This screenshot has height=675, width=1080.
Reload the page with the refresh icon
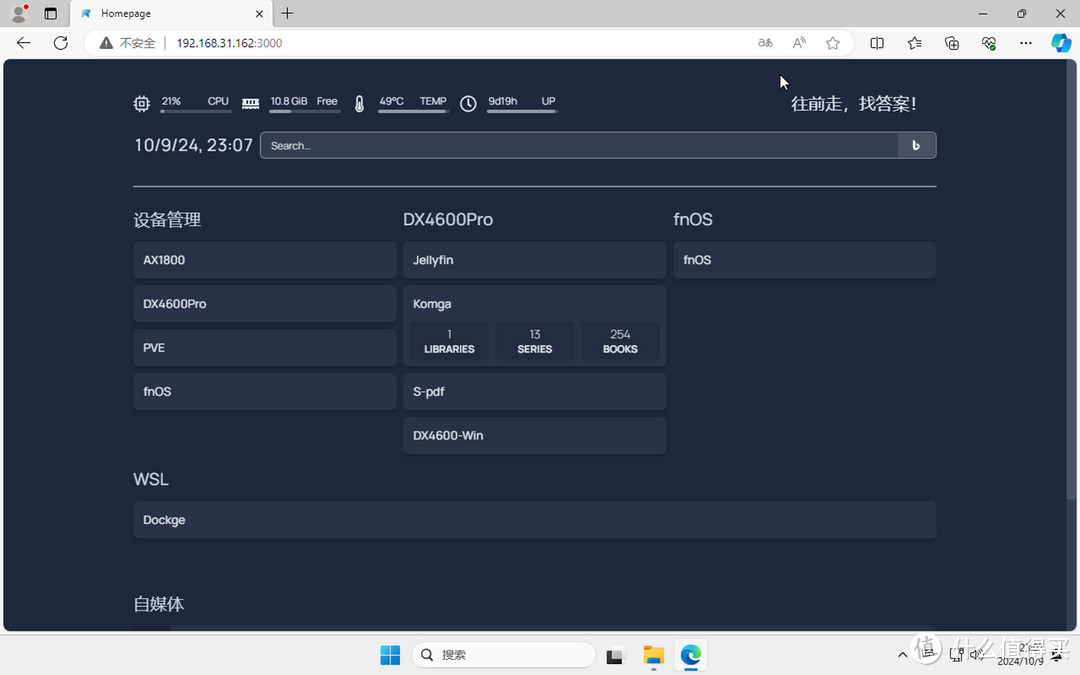(60, 43)
